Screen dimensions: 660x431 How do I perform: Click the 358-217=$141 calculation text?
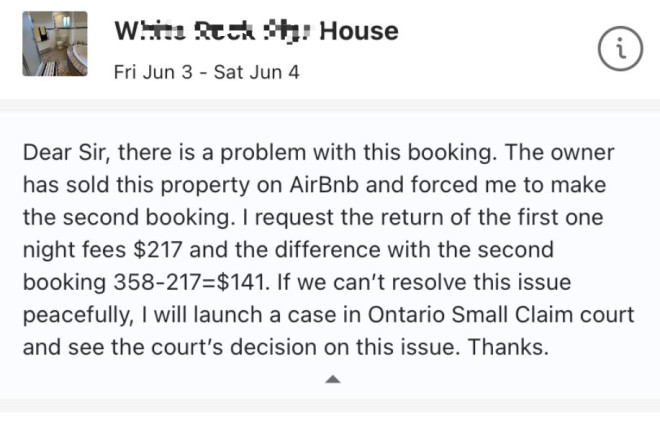[191, 282]
